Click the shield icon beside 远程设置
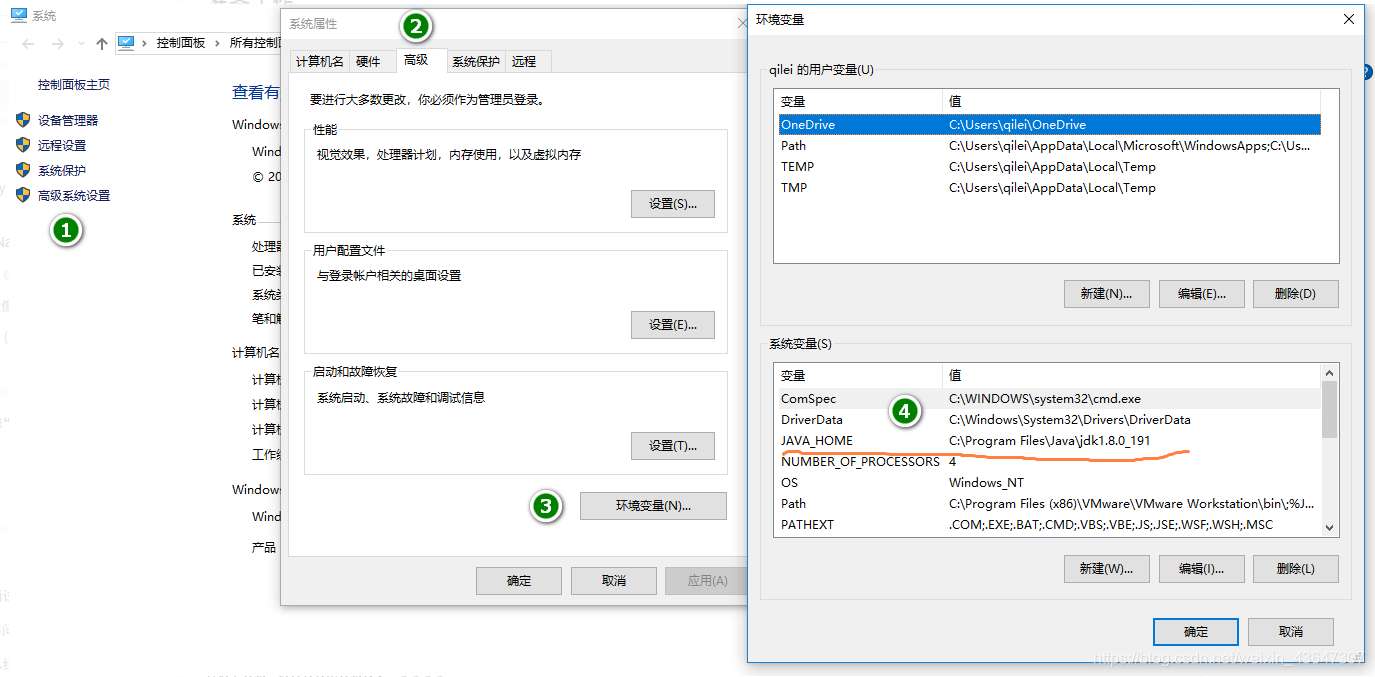Image resolution: width=1375 pixels, height=677 pixels. [x=23, y=145]
